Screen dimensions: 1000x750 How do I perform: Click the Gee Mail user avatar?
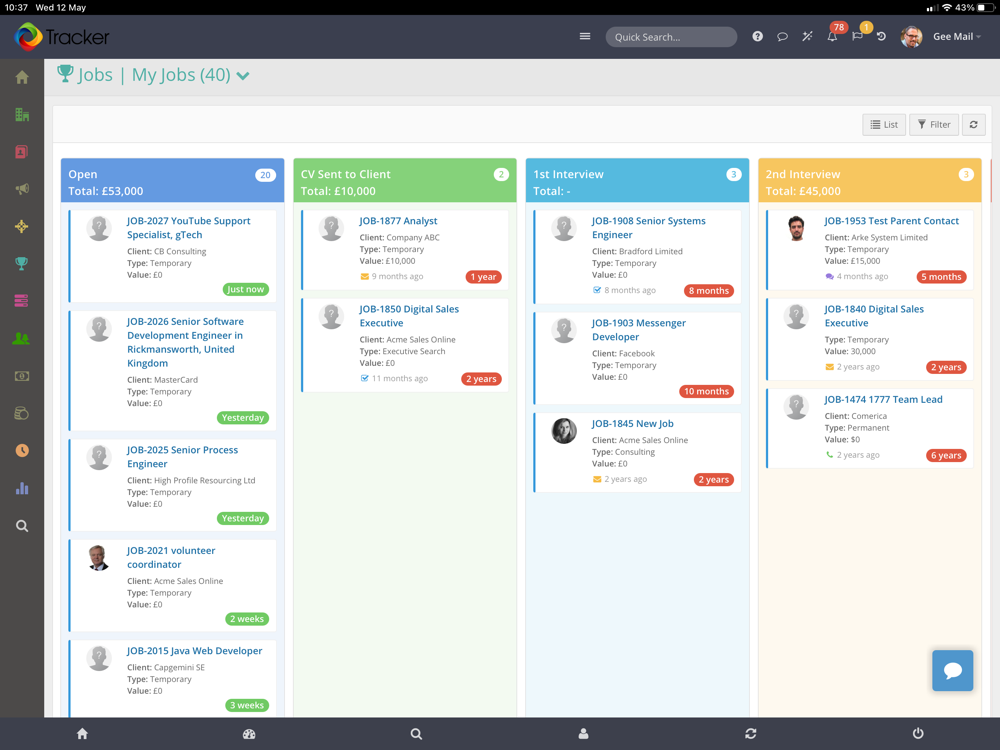[x=911, y=36]
